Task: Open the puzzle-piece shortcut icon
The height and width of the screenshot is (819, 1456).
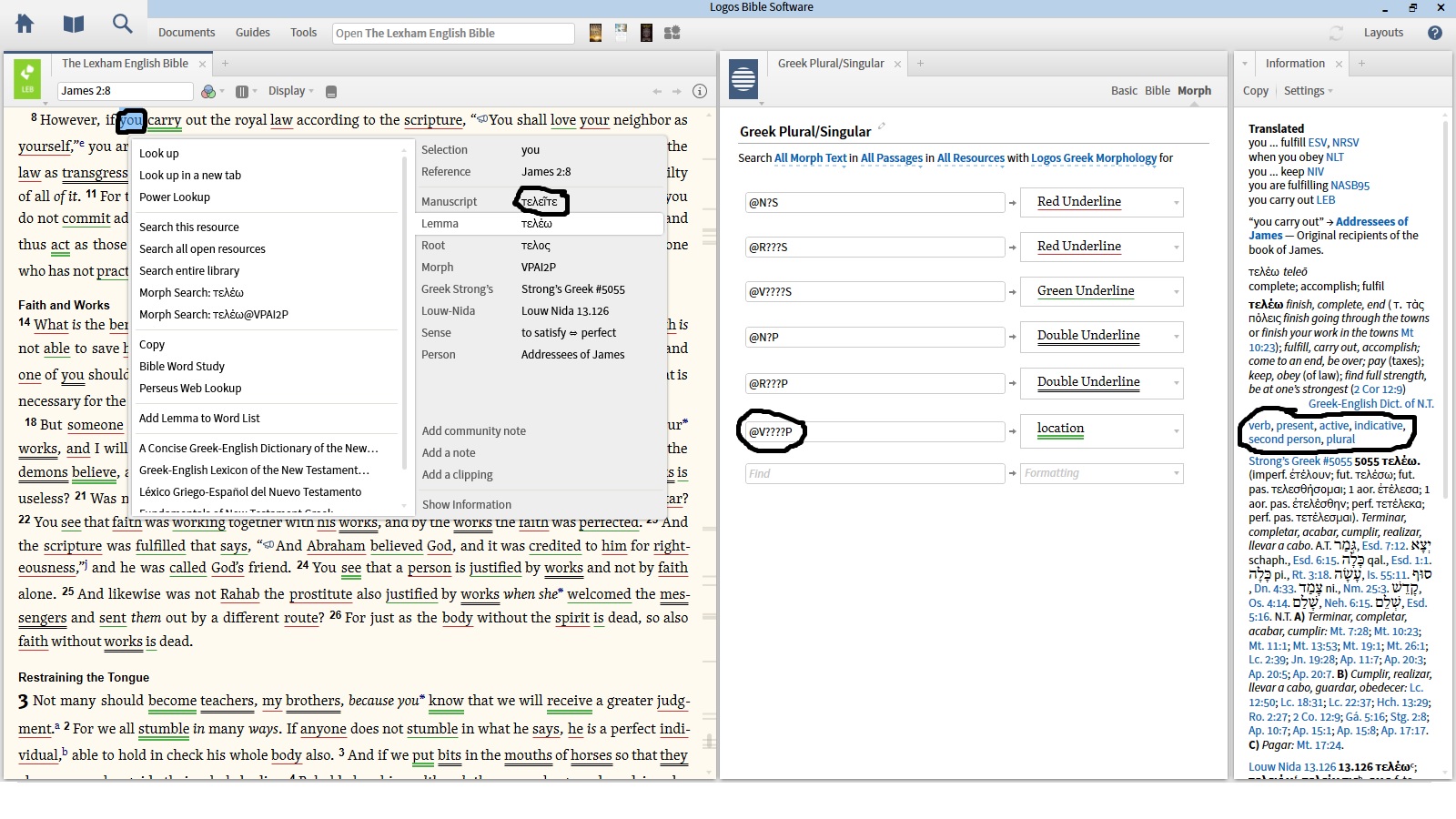Action: click(x=672, y=33)
